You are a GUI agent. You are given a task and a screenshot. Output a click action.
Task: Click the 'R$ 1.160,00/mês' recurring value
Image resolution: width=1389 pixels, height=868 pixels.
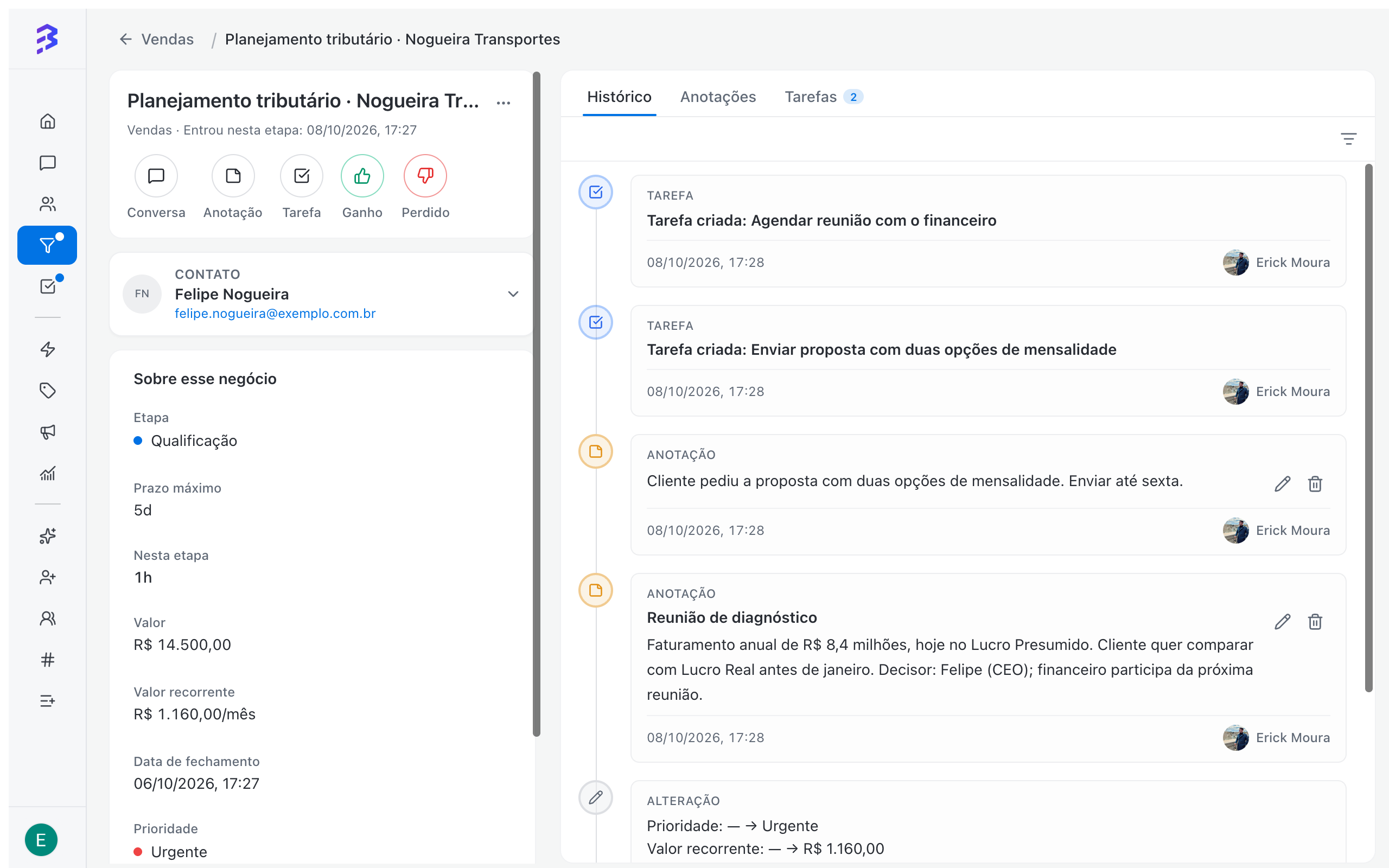coord(195,714)
